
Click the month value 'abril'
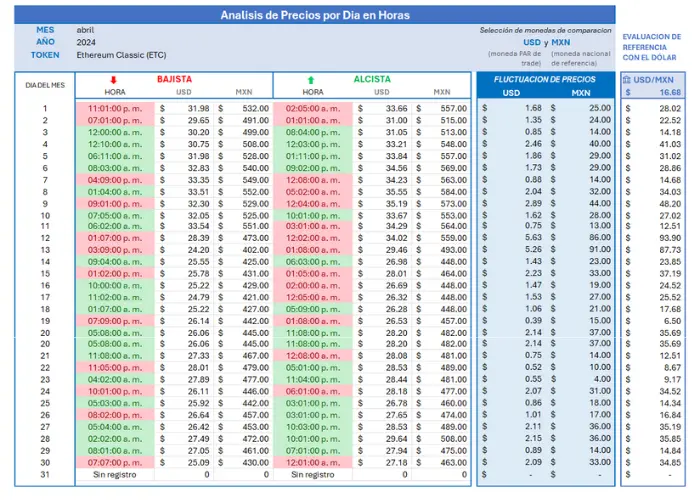pyautogui.click(x=85, y=30)
